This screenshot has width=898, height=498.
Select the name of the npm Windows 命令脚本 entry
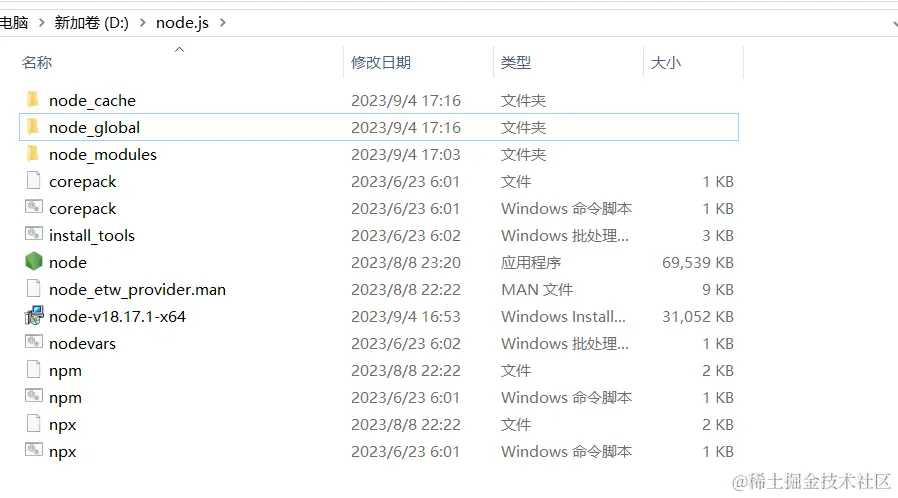coord(65,398)
